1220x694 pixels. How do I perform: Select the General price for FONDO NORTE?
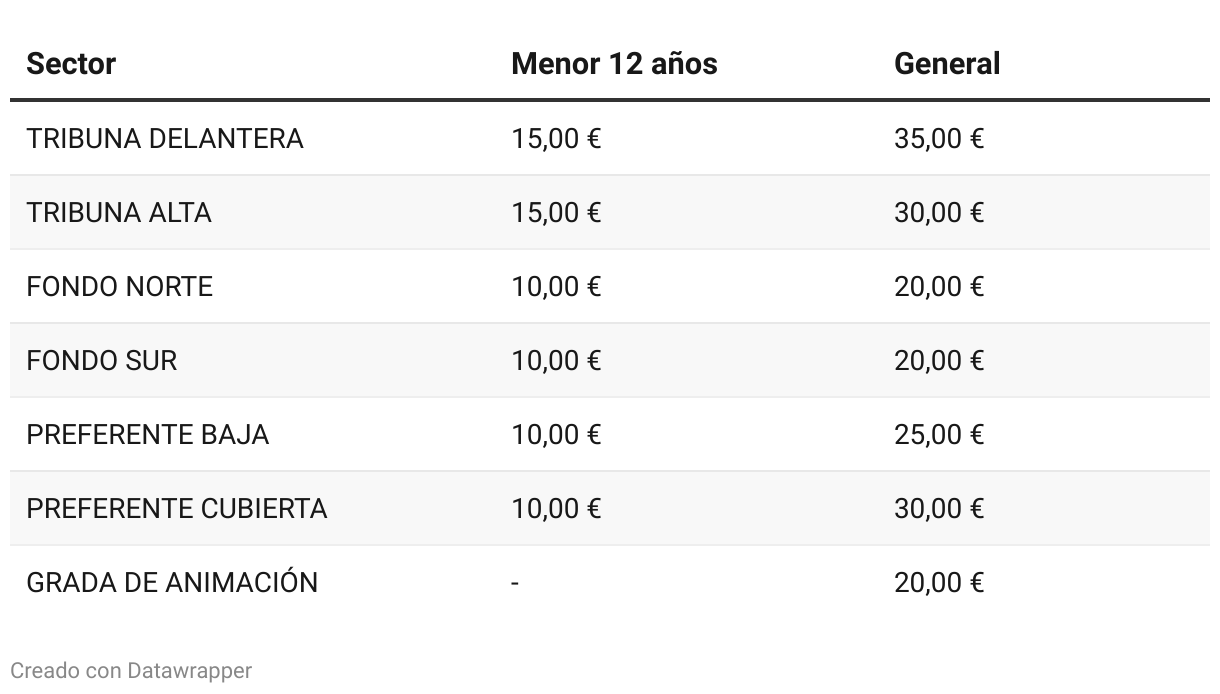pyautogui.click(x=938, y=286)
